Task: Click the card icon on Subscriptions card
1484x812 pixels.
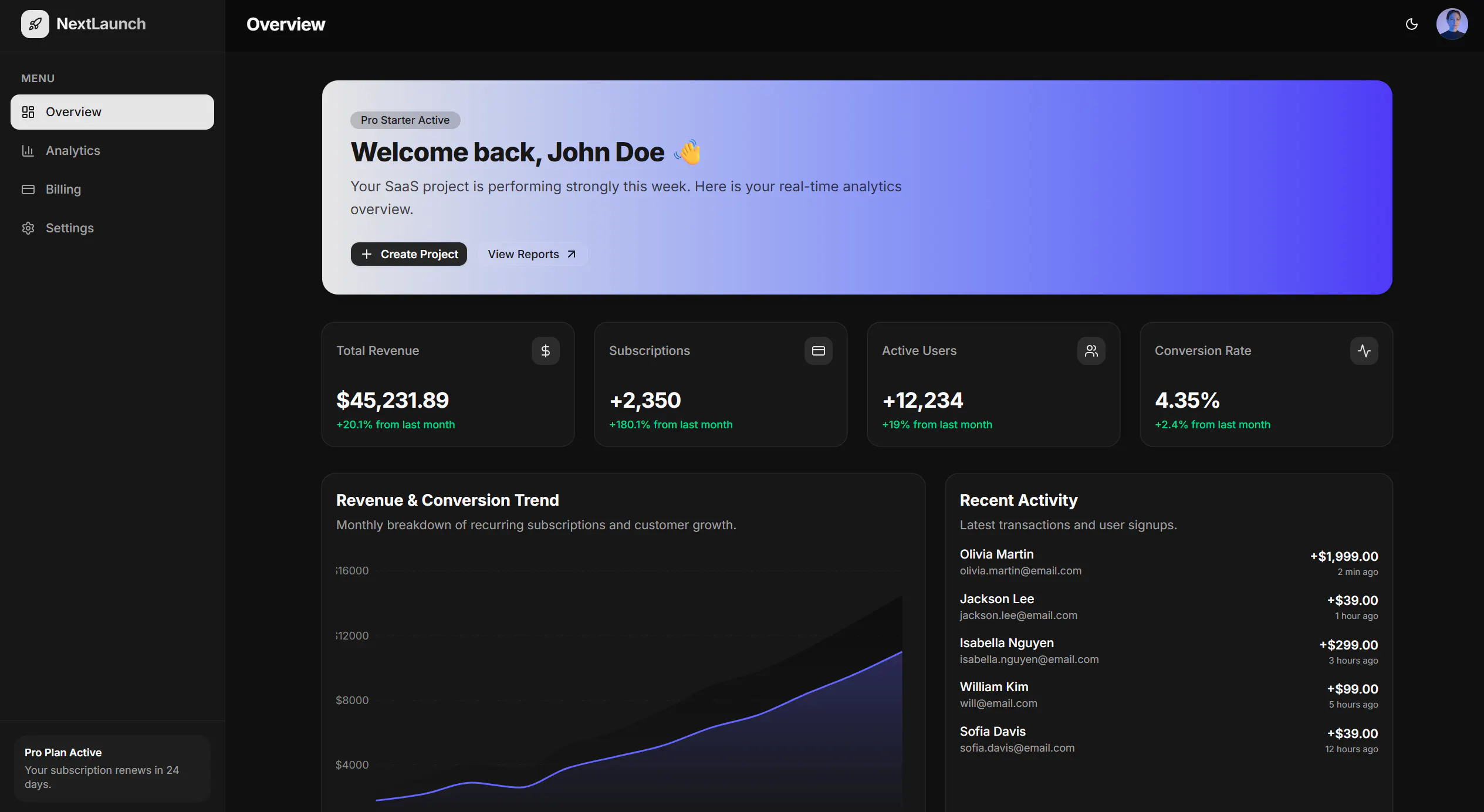Action: (x=819, y=351)
